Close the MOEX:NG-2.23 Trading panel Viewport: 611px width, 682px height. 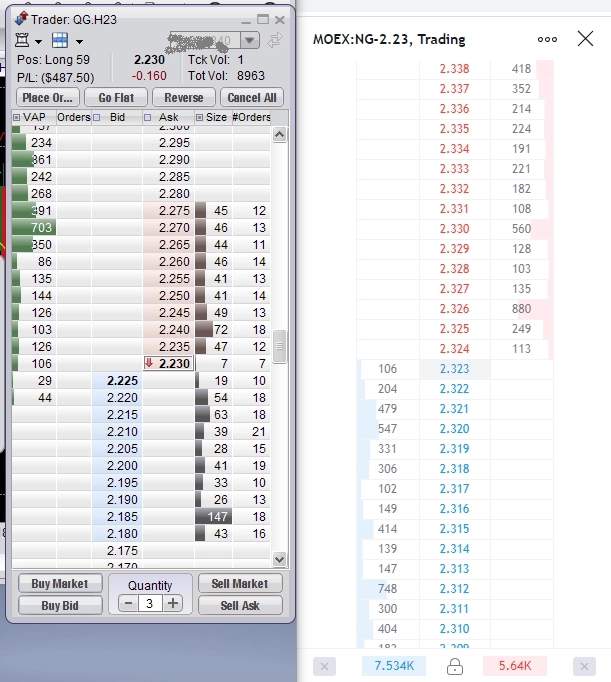(585, 39)
